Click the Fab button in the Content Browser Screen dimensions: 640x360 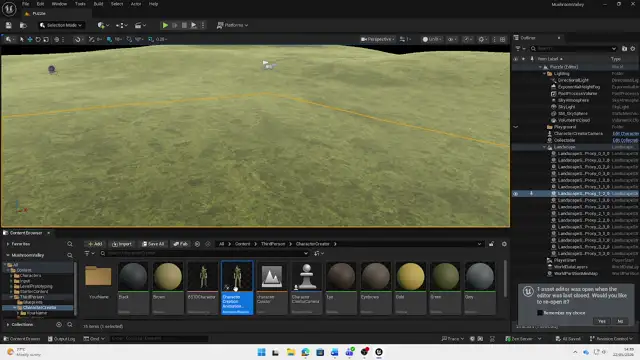point(180,244)
